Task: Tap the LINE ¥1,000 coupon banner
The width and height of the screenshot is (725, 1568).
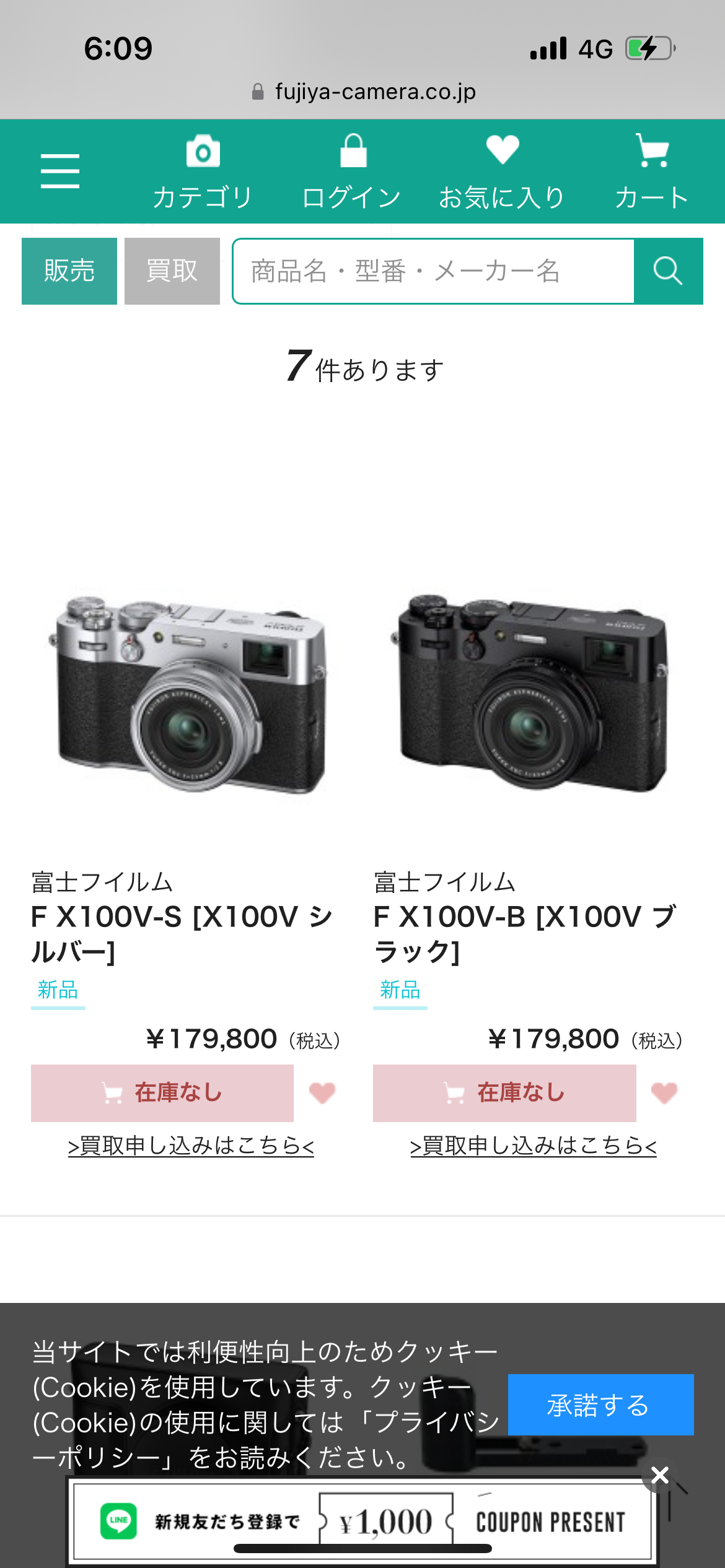Action: point(362,1521)
